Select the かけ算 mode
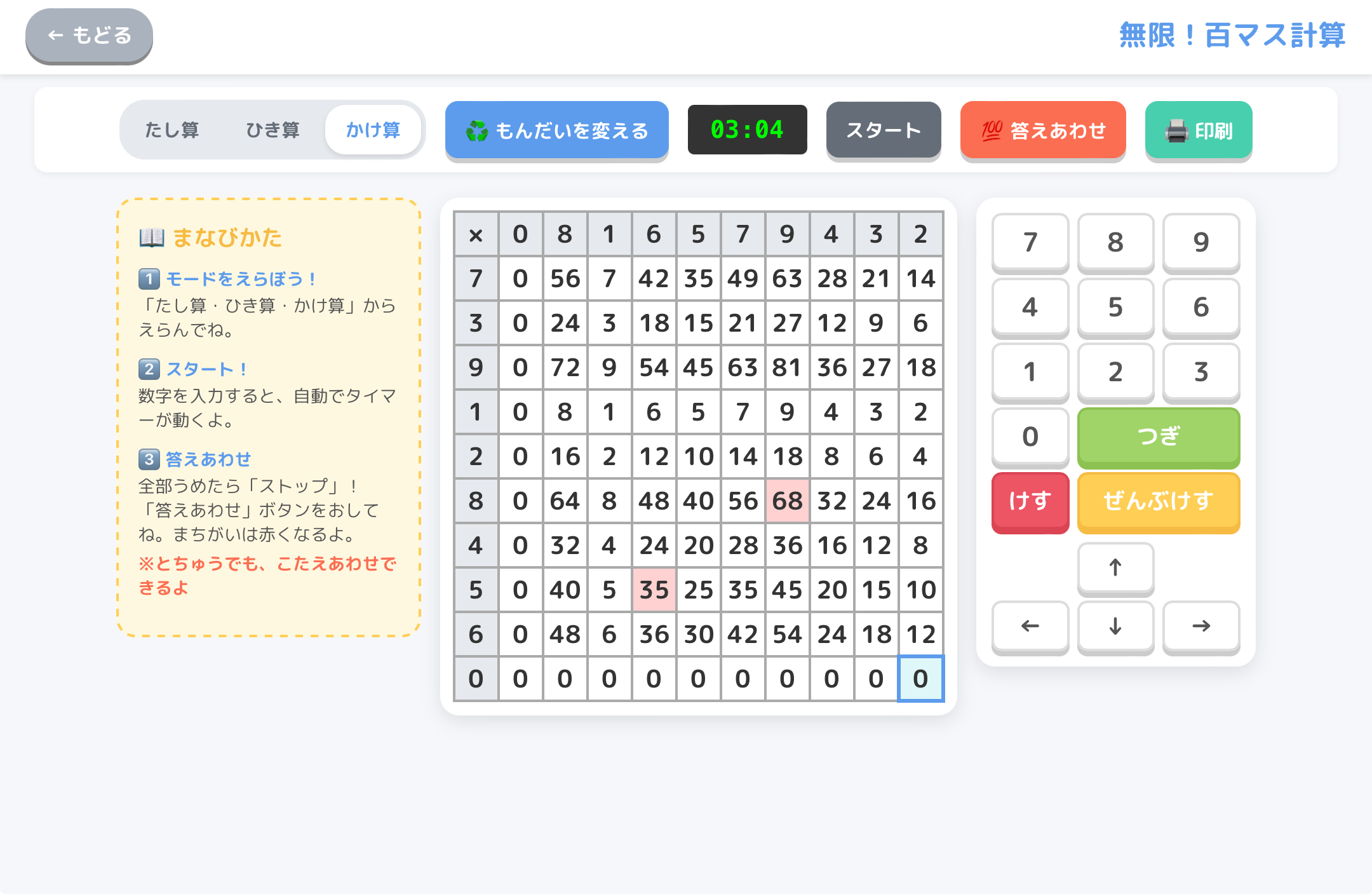The width and height of the screenshot is (1372, 894). [x=373, y=130]
